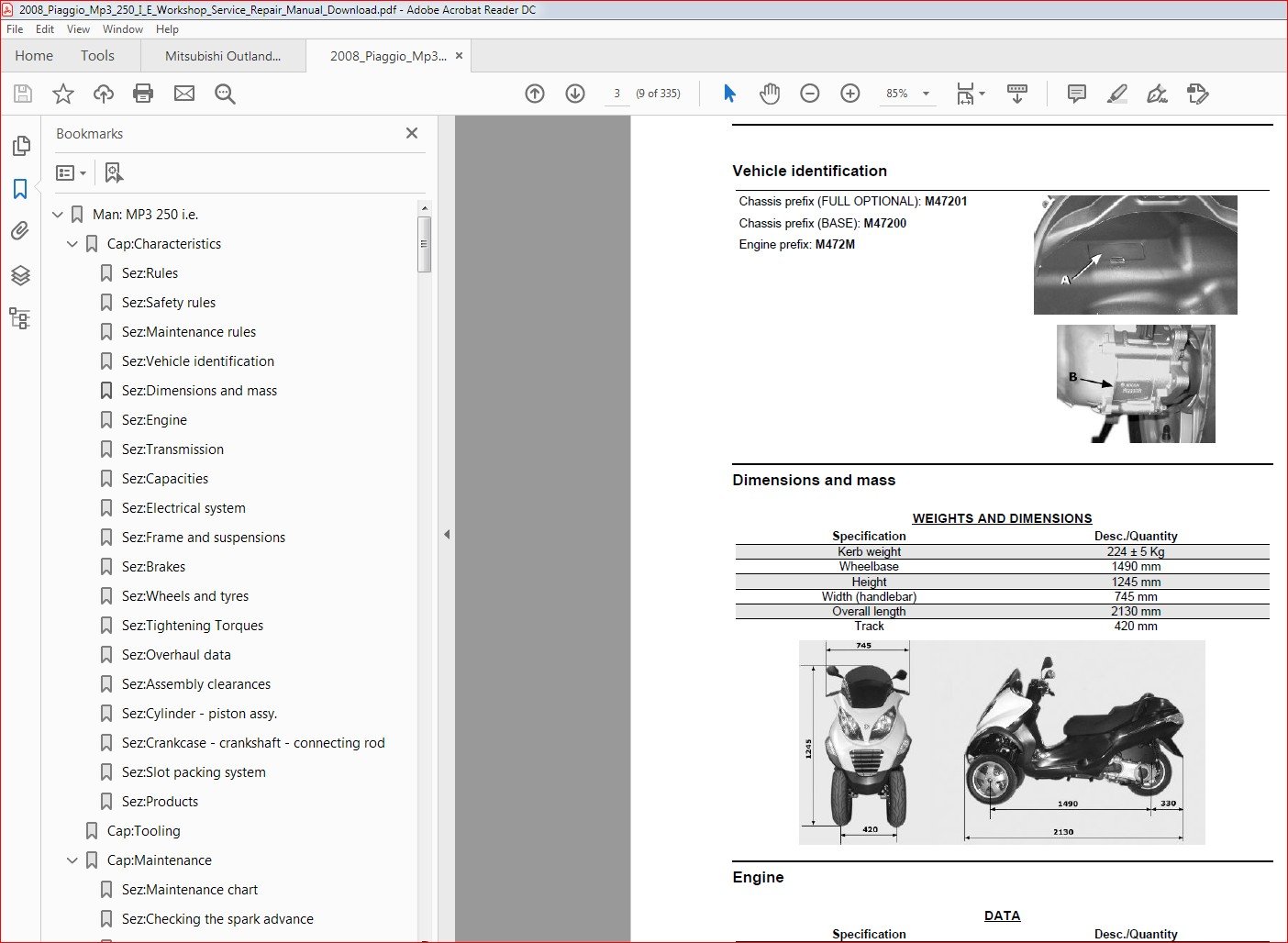Open fit page options tool
This screenshot has height=943, width=1288.
tap(970, 94)
